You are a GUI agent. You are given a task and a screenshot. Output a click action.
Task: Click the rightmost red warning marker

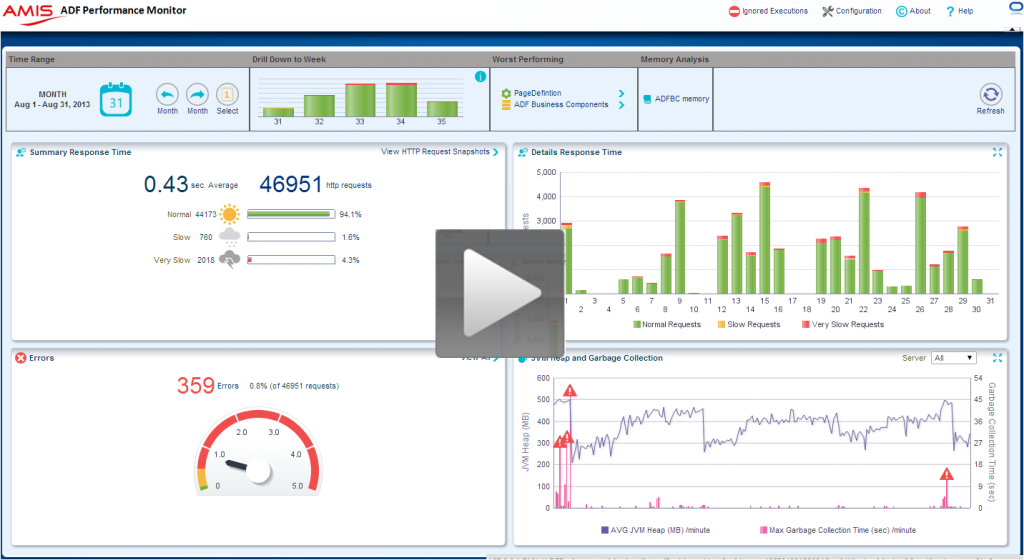click(946, 474)
